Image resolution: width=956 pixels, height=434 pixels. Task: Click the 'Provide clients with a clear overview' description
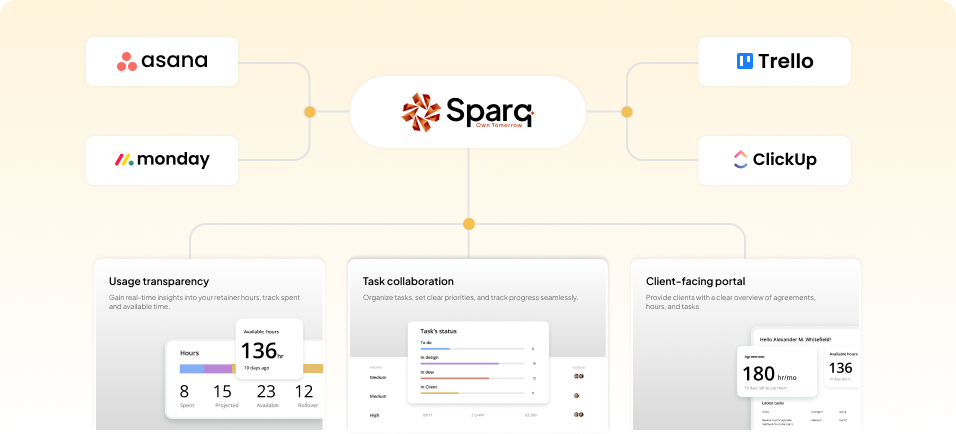[730, 302]
